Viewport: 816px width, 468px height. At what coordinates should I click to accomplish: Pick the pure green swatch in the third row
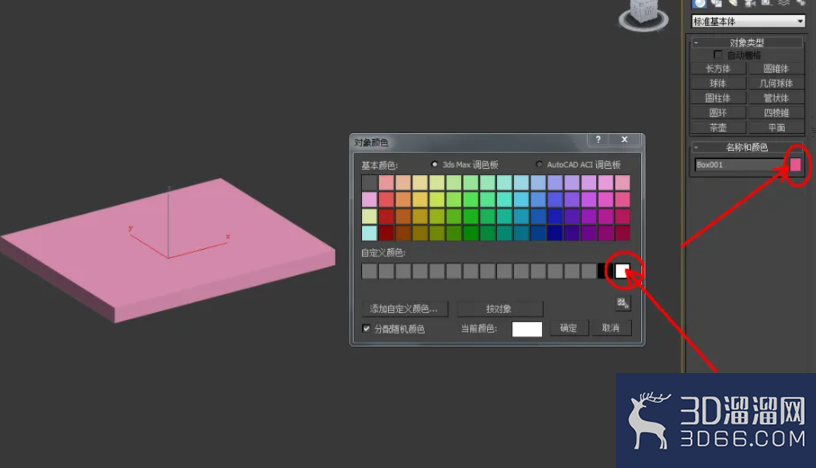point(470,216)
